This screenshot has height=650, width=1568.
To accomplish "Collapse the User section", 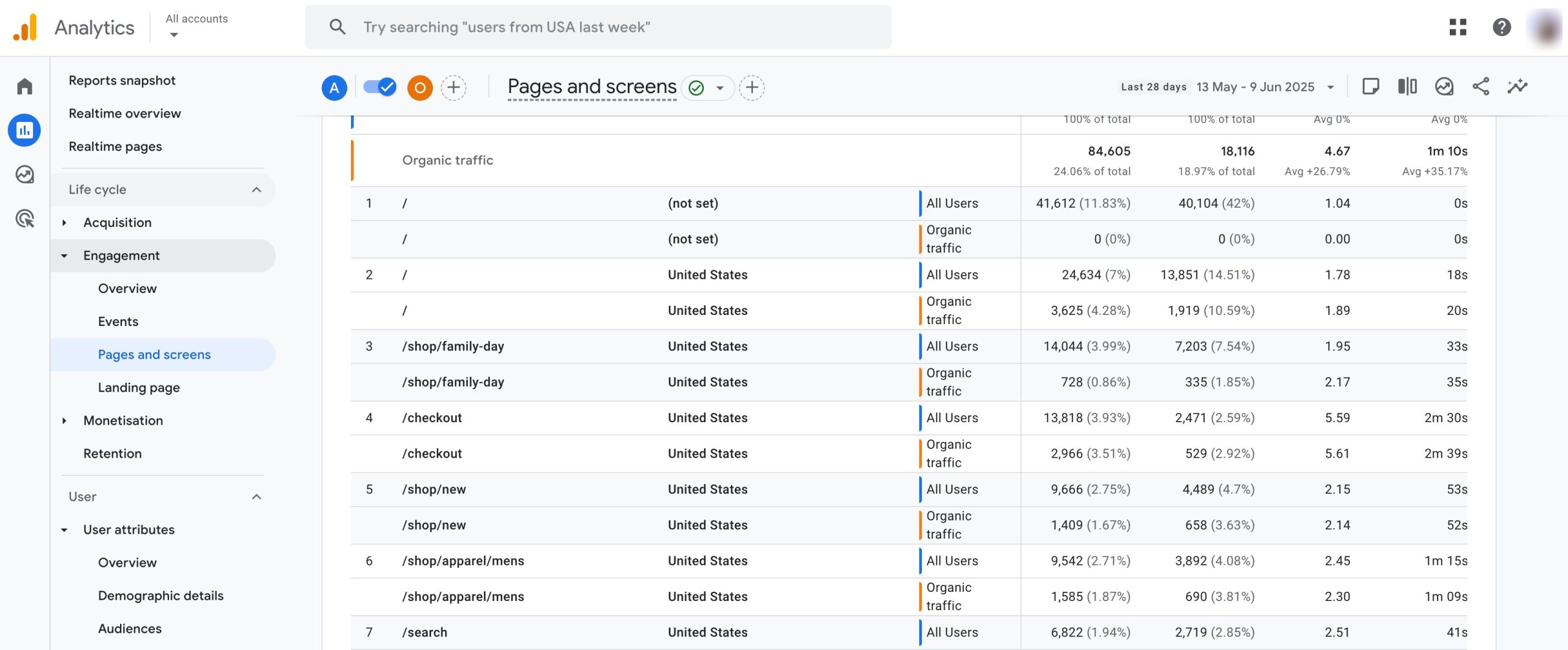I will (x=257, y=496).
